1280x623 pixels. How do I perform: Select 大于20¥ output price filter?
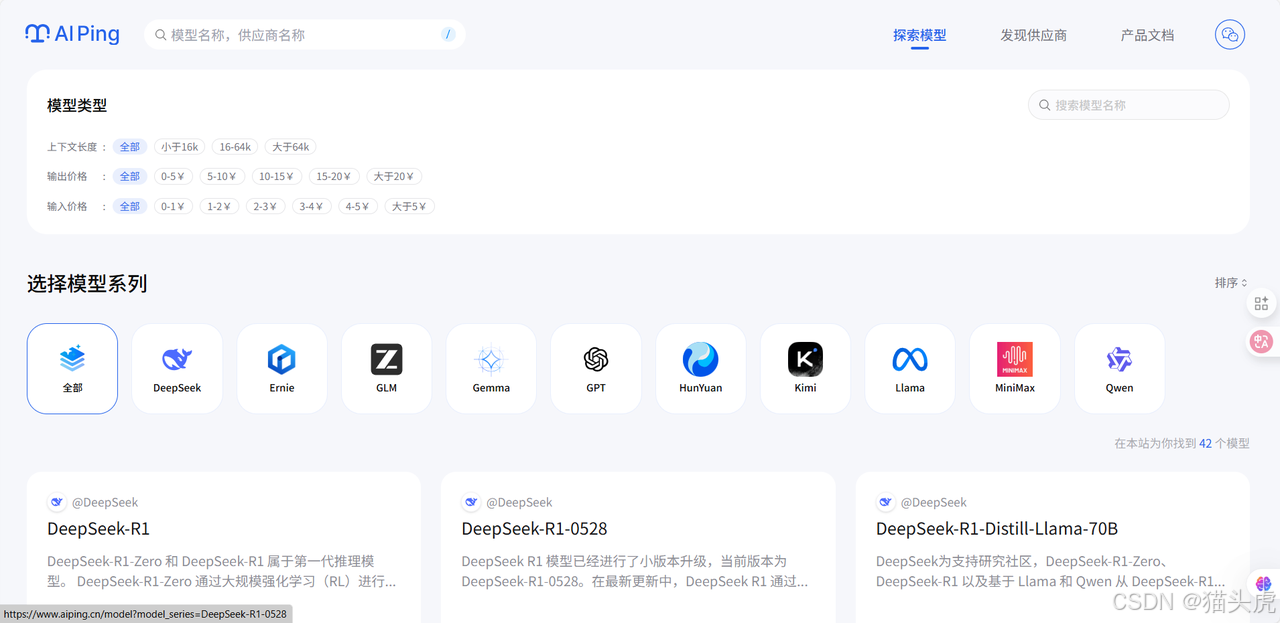(x=394, y=177)
